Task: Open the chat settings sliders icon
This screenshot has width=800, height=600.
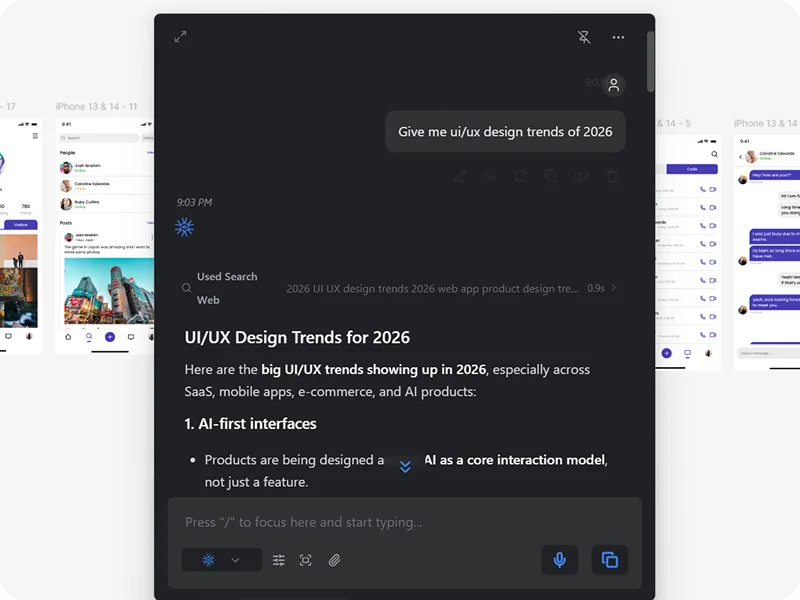Action: (279, 560)
